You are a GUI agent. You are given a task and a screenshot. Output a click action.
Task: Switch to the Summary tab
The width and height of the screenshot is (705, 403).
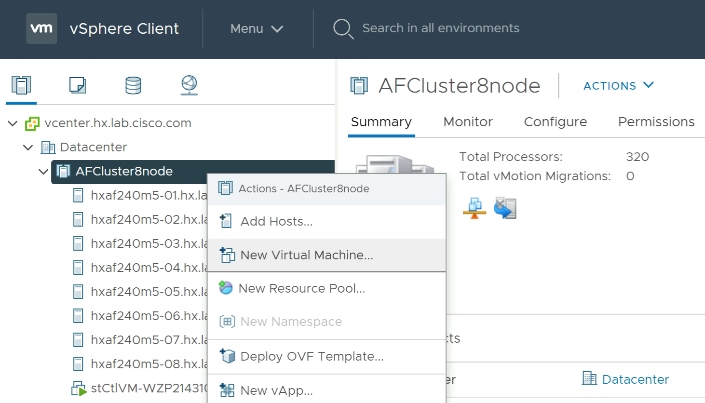click(381, 122)
